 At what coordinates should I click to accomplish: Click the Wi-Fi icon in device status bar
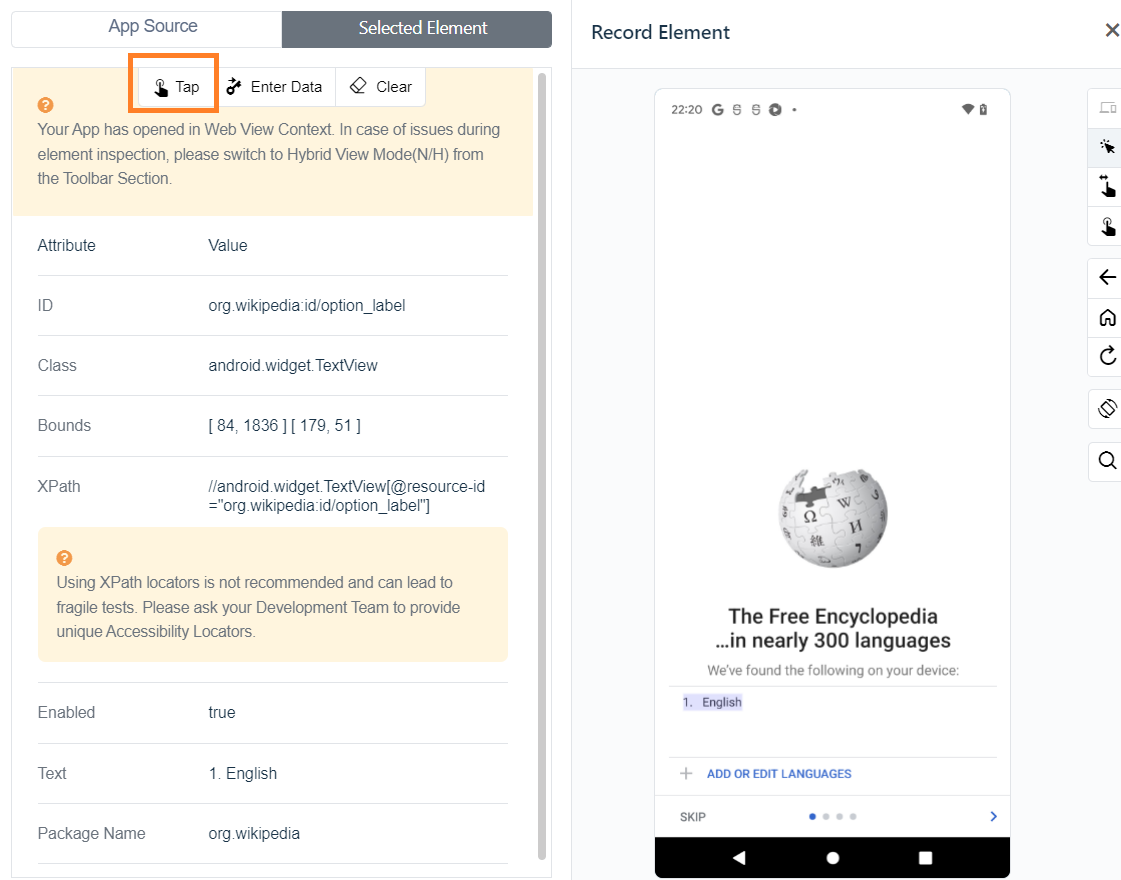coord(967,109)
